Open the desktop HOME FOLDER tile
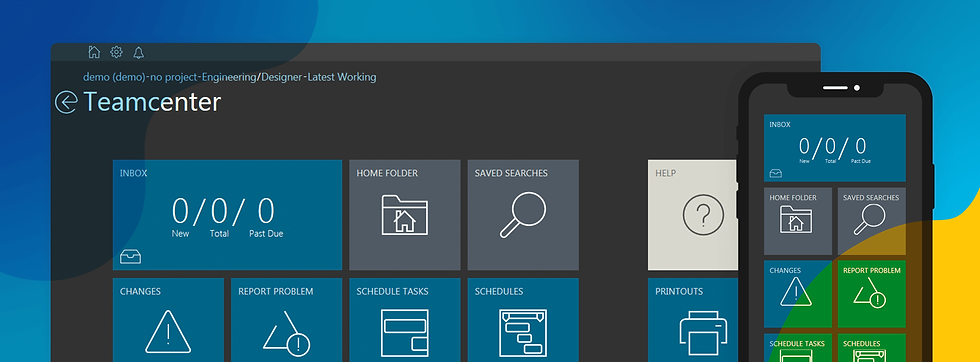Viewport: 980px width, 362px height. tap(404, 214)
